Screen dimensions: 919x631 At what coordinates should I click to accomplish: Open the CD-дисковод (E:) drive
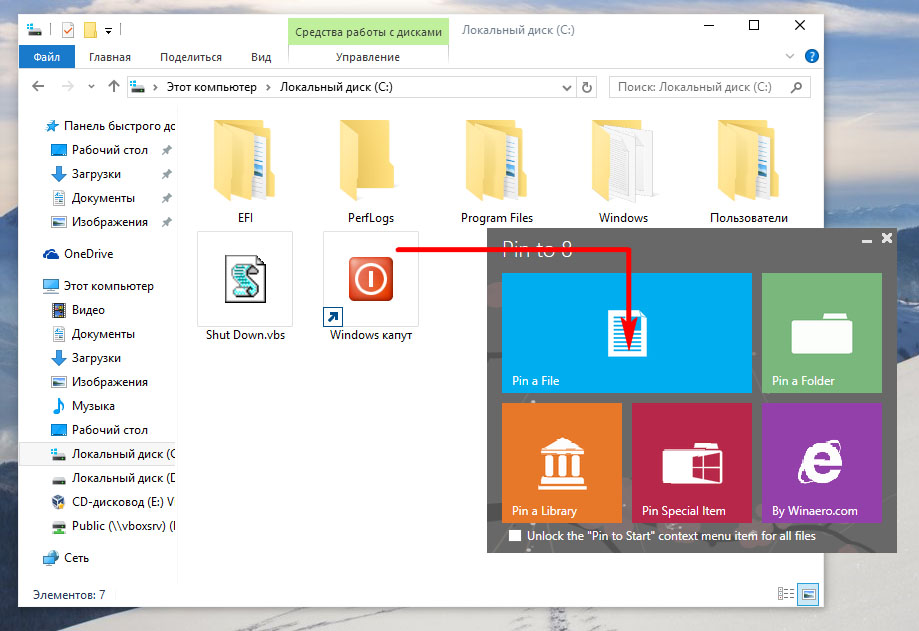tap(113, 502)
